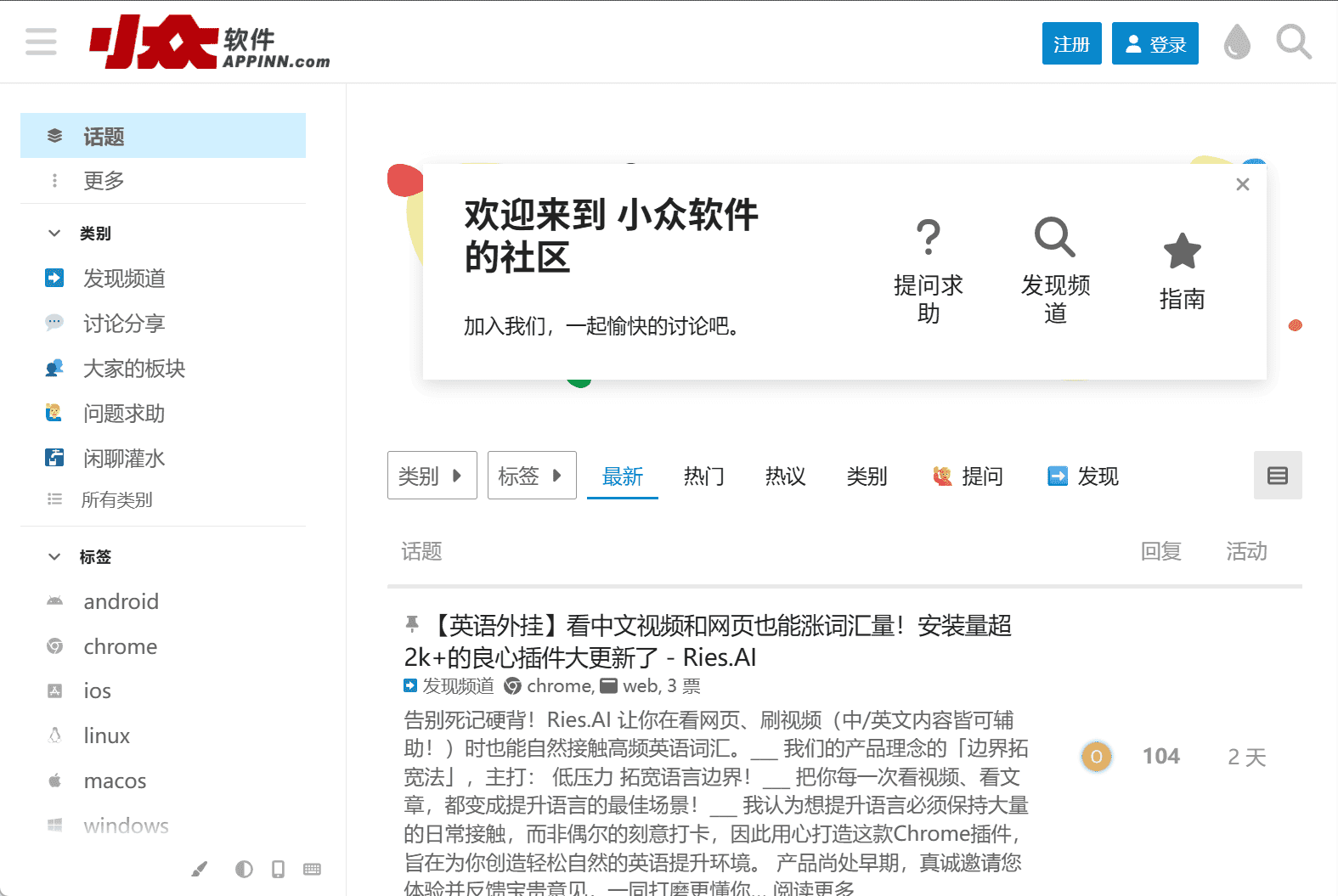Click the 小众软件 APPINN.com logo

pyautogui.click(x=210, y=42)
